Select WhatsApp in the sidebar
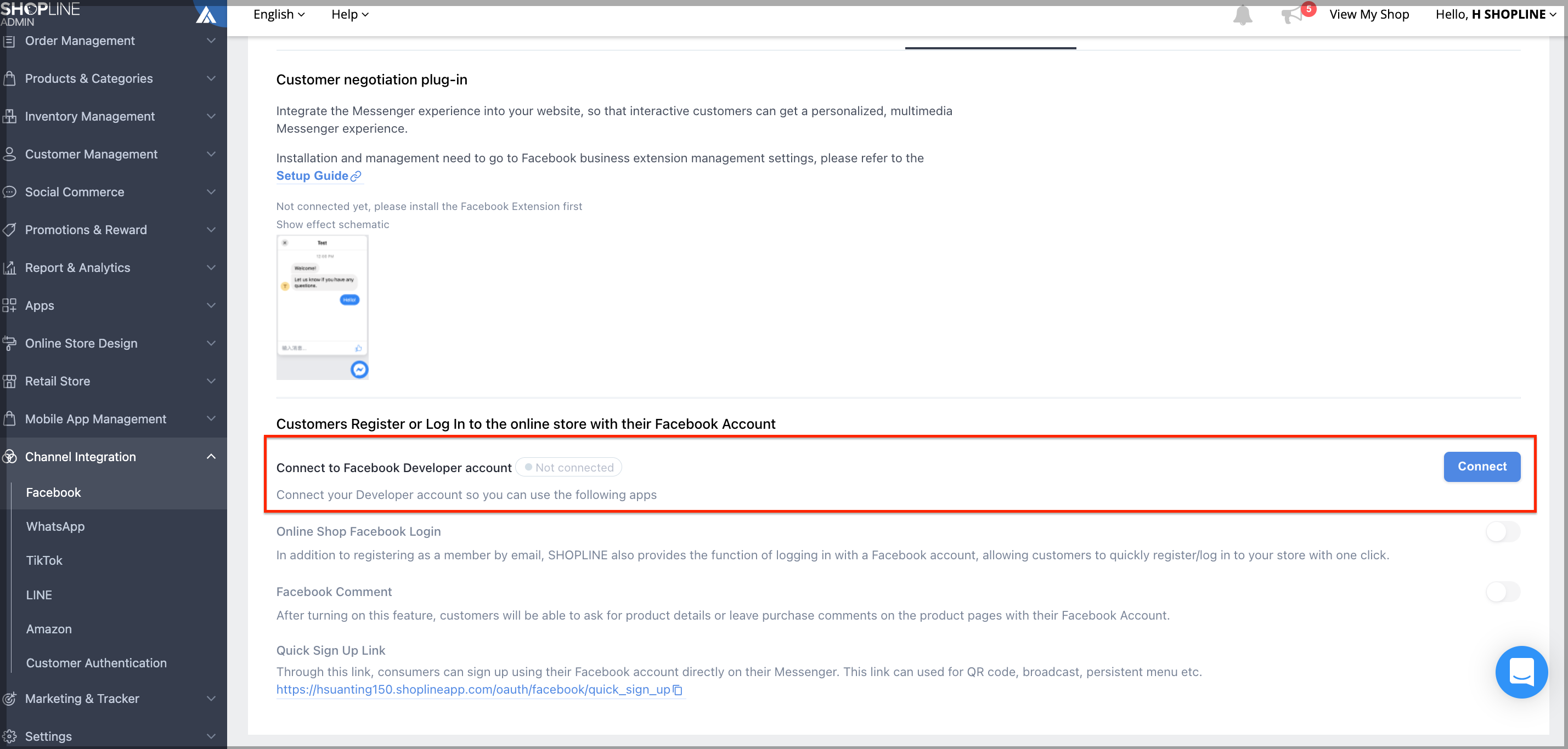The image size is (1568, 749). click(55, 526)
